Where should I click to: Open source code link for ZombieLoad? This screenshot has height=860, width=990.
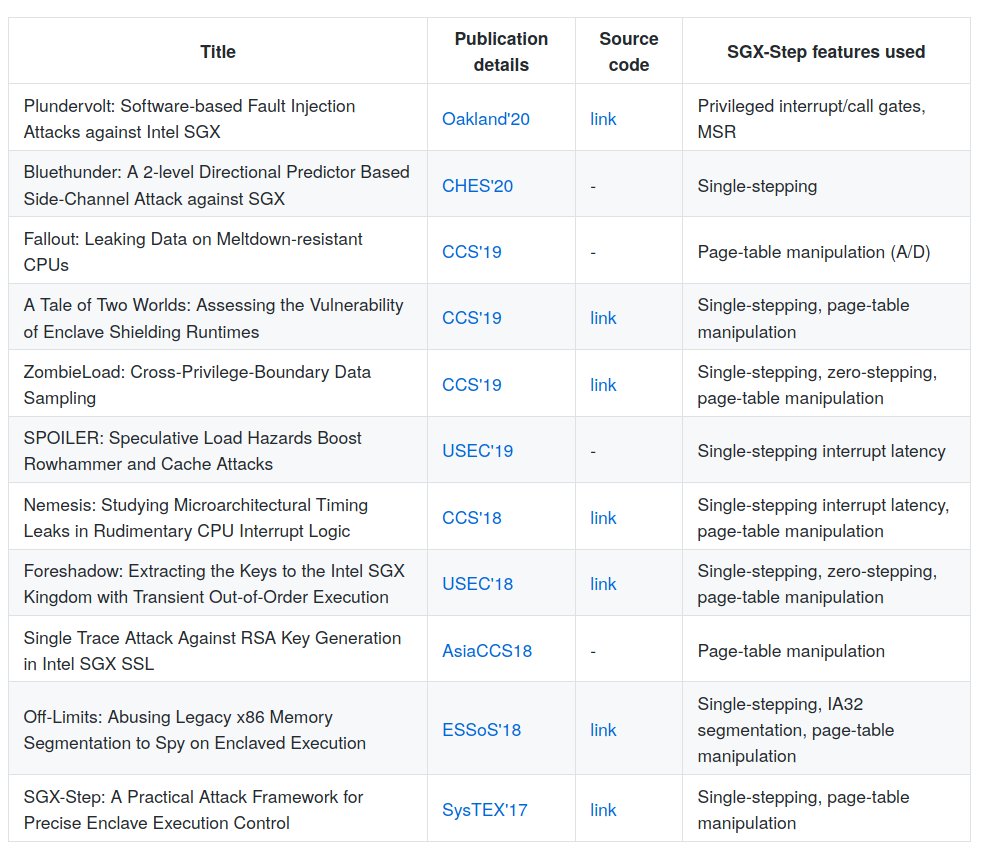coord(603,385)
